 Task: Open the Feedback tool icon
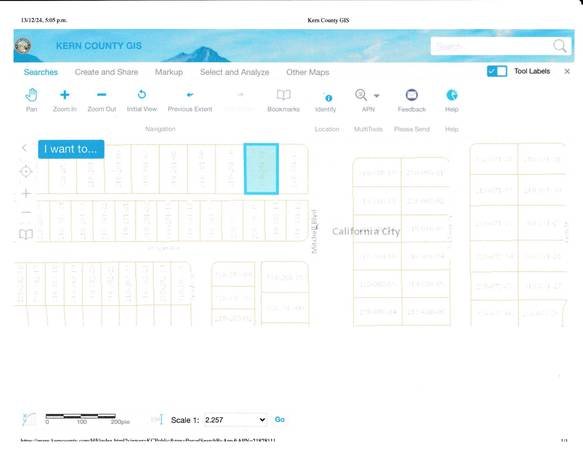pyautogui.click(x=412, y=95)
